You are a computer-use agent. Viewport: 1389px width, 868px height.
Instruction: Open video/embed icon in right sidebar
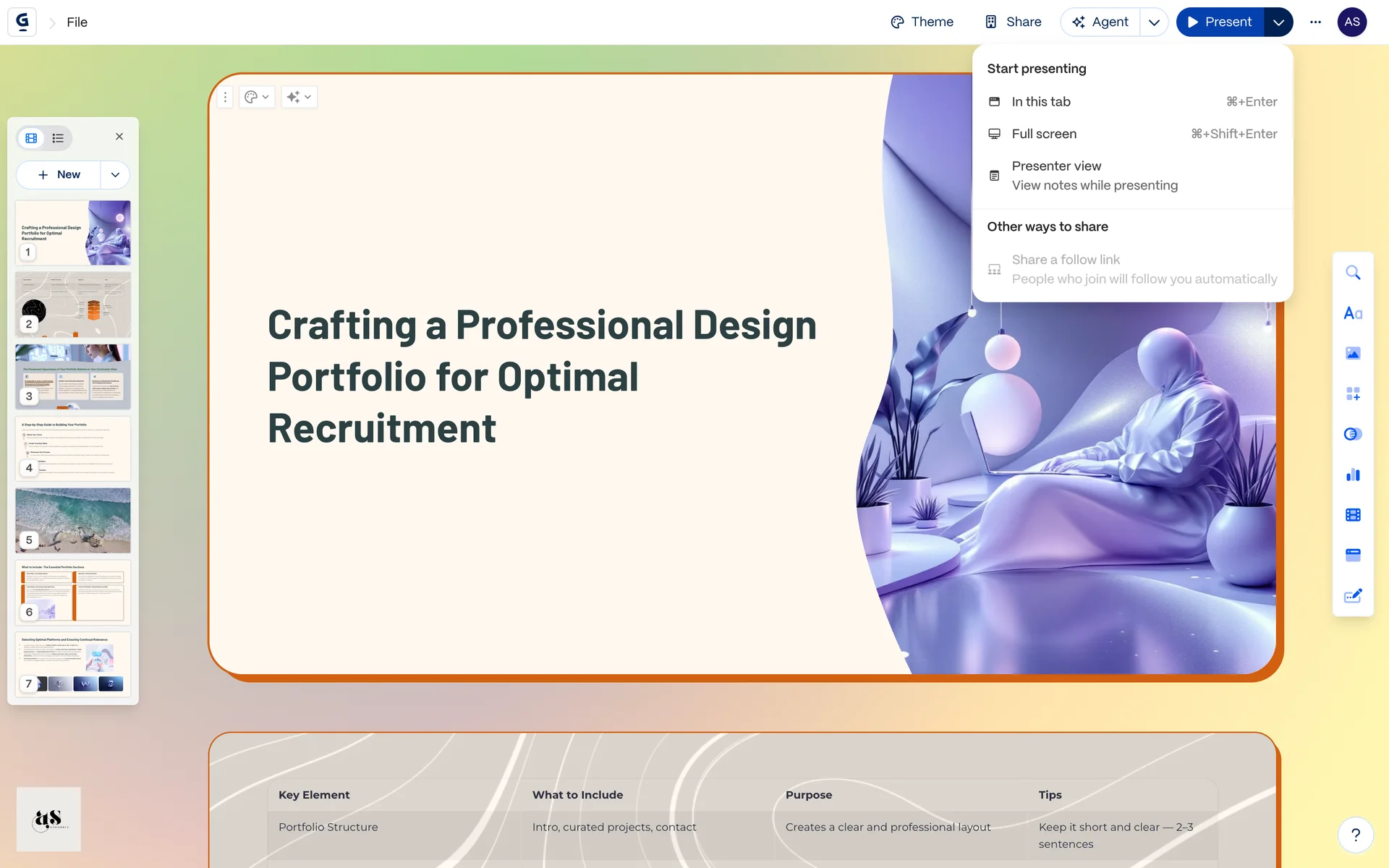[x=1353, y=515]
